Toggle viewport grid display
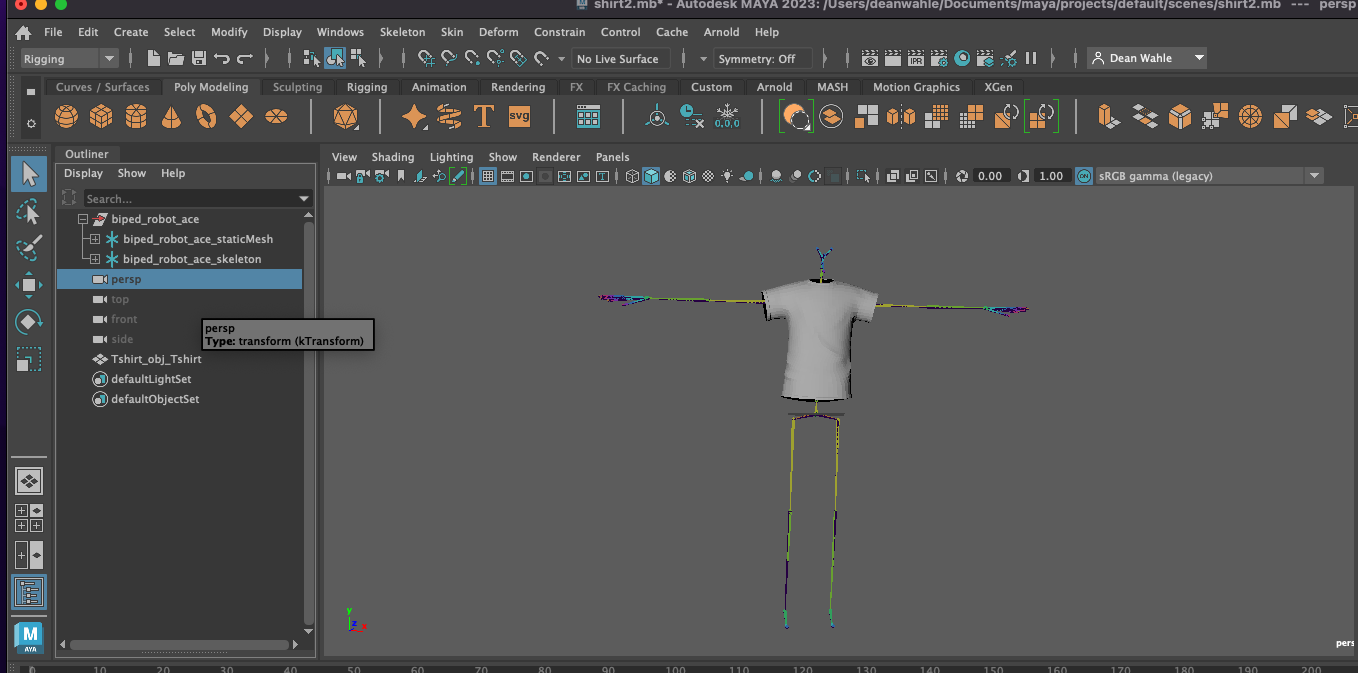Viewport: 1358px width, 673px height. click(488, 176)
